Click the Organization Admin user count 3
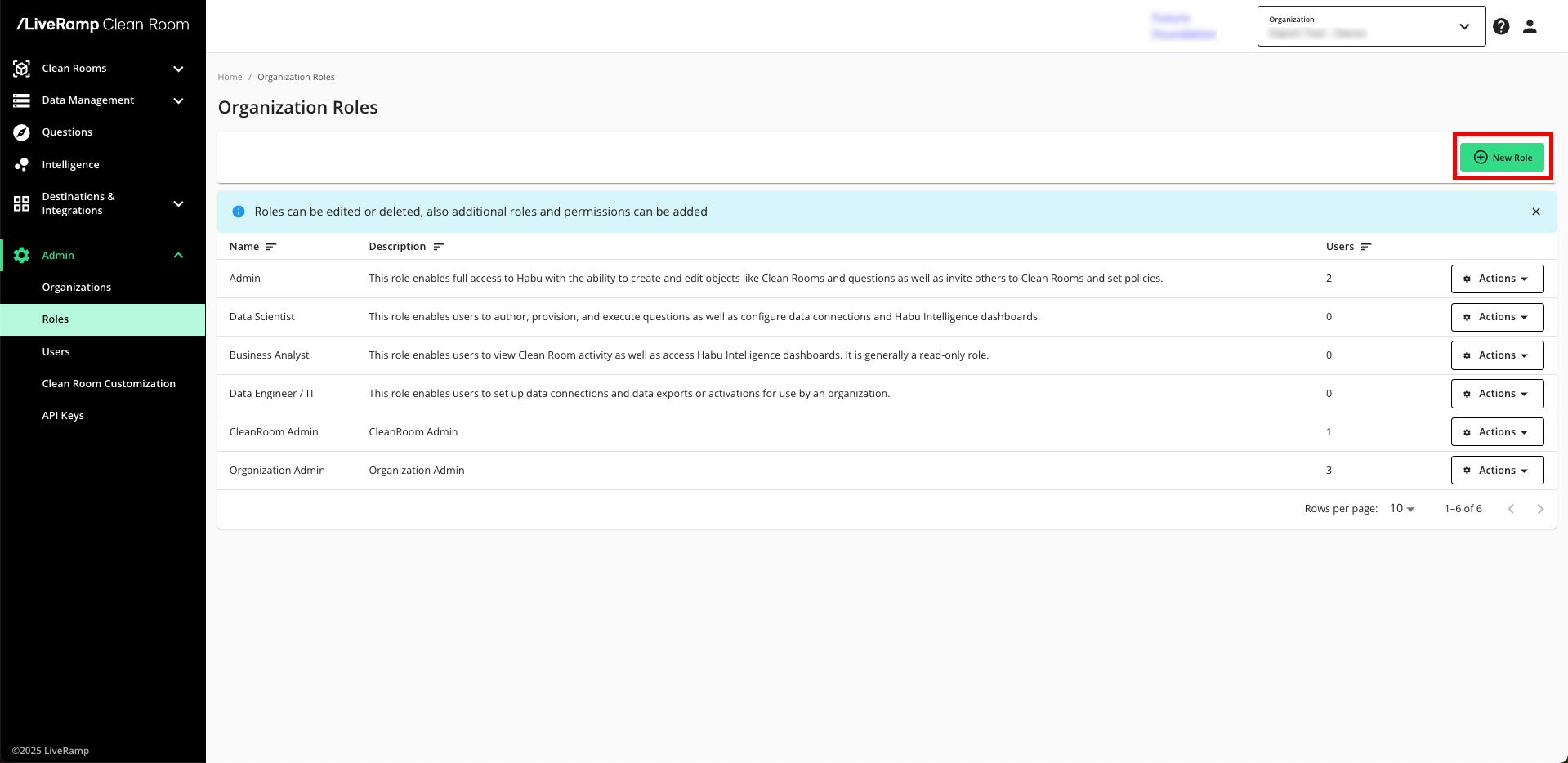Image resolution: width=1568 pixels, height=763 pixels. click(1329, 471)
